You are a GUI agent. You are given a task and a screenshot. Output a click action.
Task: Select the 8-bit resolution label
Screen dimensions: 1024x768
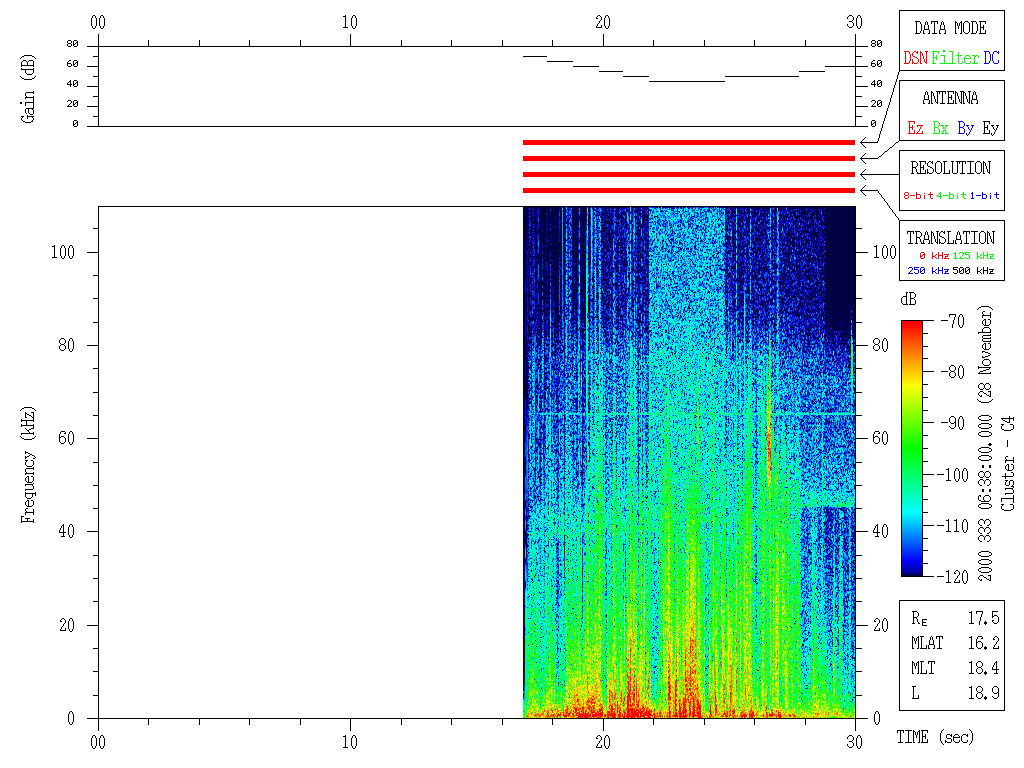918,196
